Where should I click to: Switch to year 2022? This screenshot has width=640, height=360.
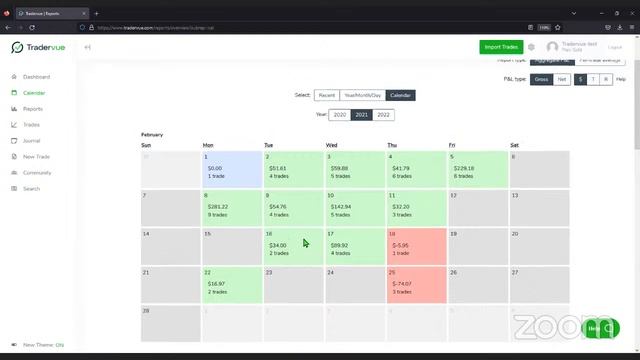click(x=383, y=115)
